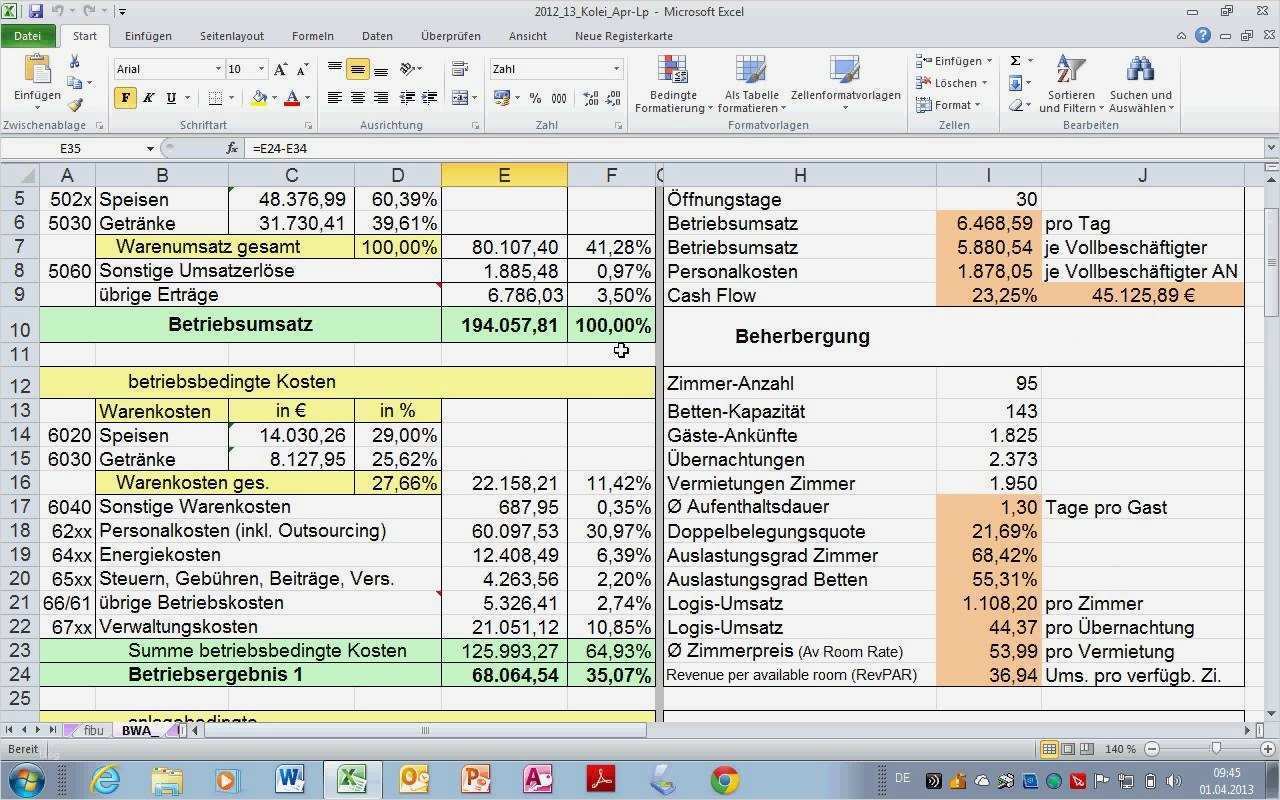This screenshot has height=800, width=1280.
Task: Toggle italic formatting
Action: click(148, 98)
